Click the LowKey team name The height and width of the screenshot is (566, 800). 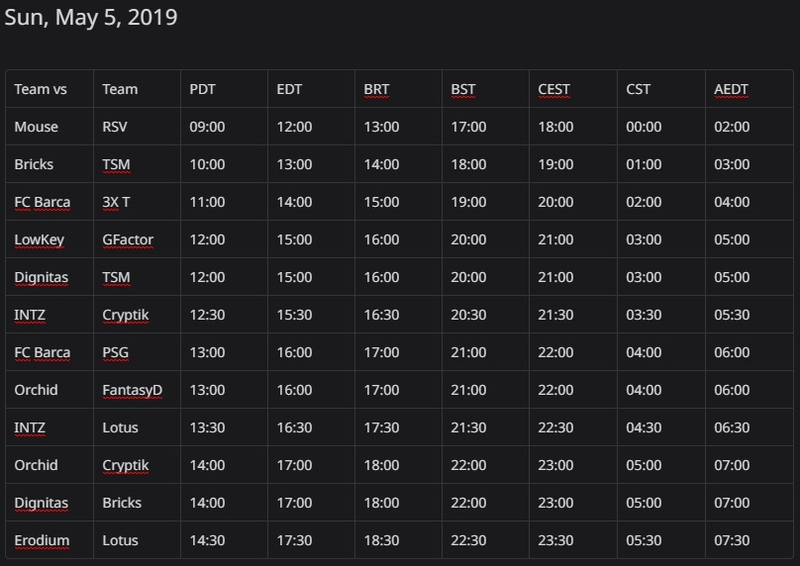pyautogui.click(x=39, y=239)
